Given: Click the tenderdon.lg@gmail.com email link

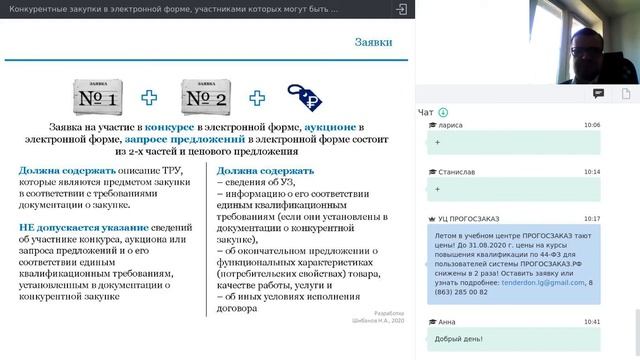Looking at the screenshot, I should tap(542, 282).
